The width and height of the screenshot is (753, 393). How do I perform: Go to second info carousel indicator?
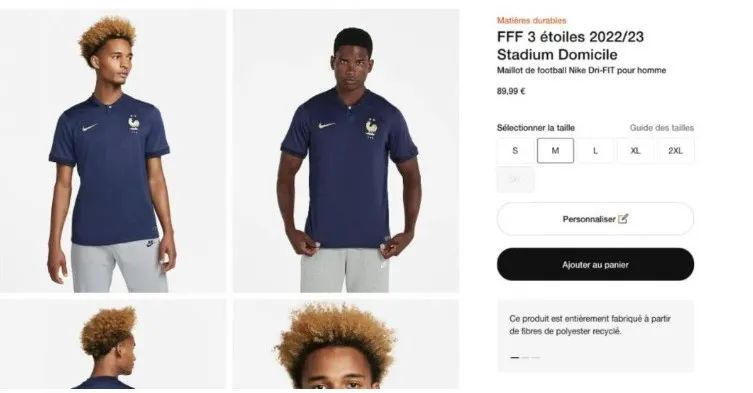pyautogui.click(x=525, y=357)
